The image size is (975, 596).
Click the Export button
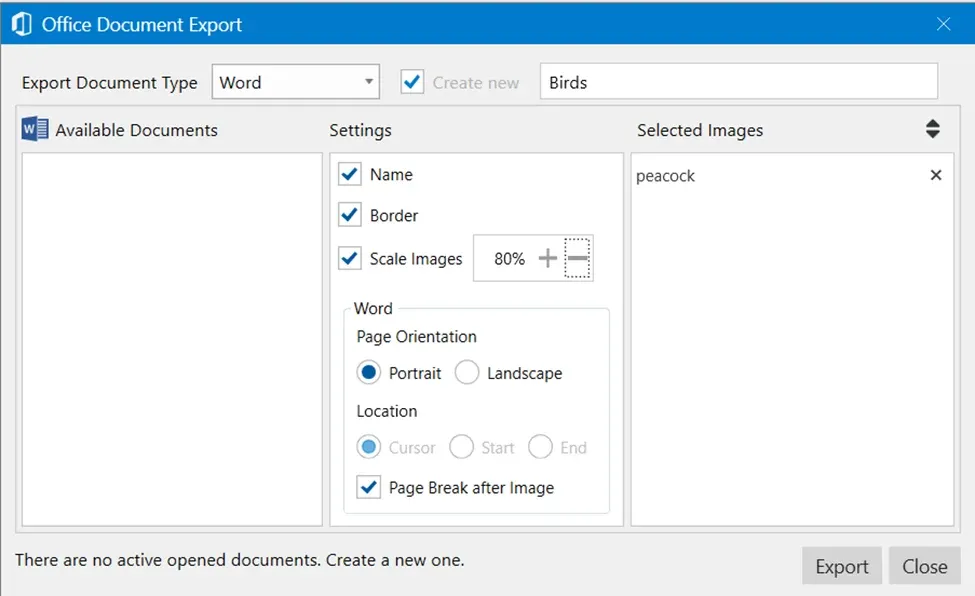(x=842, y=566)
